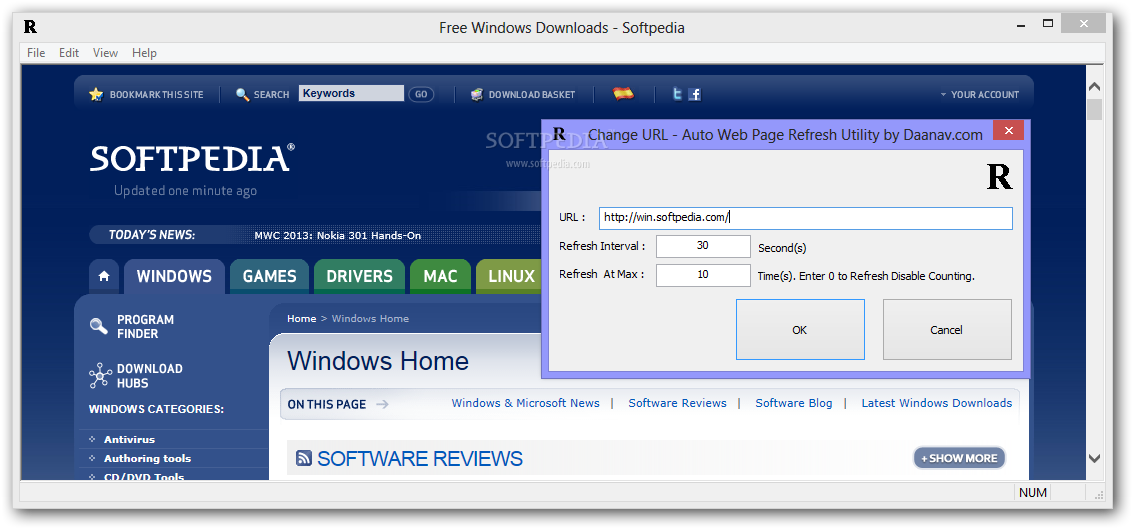
Task: Click the URL input field
Action: coord(806,218)
